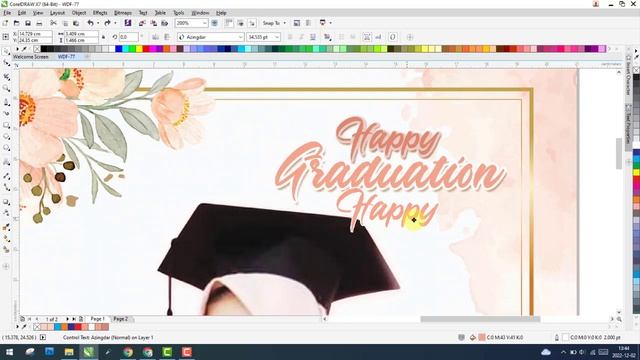Pick the blue swatch in the palette
640x360 pixels.
[x=119, y=49]
